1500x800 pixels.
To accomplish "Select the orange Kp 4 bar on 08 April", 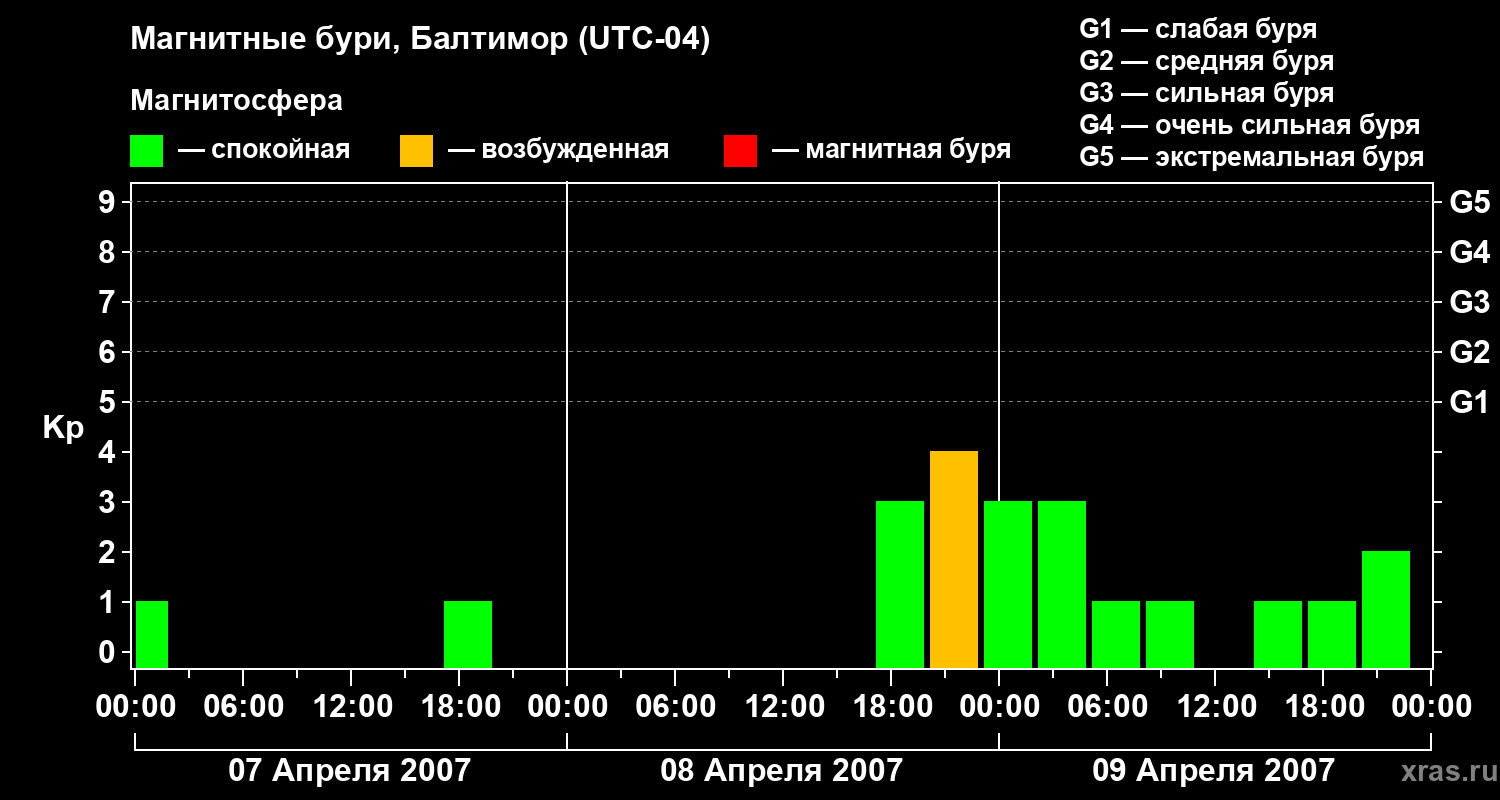I will click(954, 560).
